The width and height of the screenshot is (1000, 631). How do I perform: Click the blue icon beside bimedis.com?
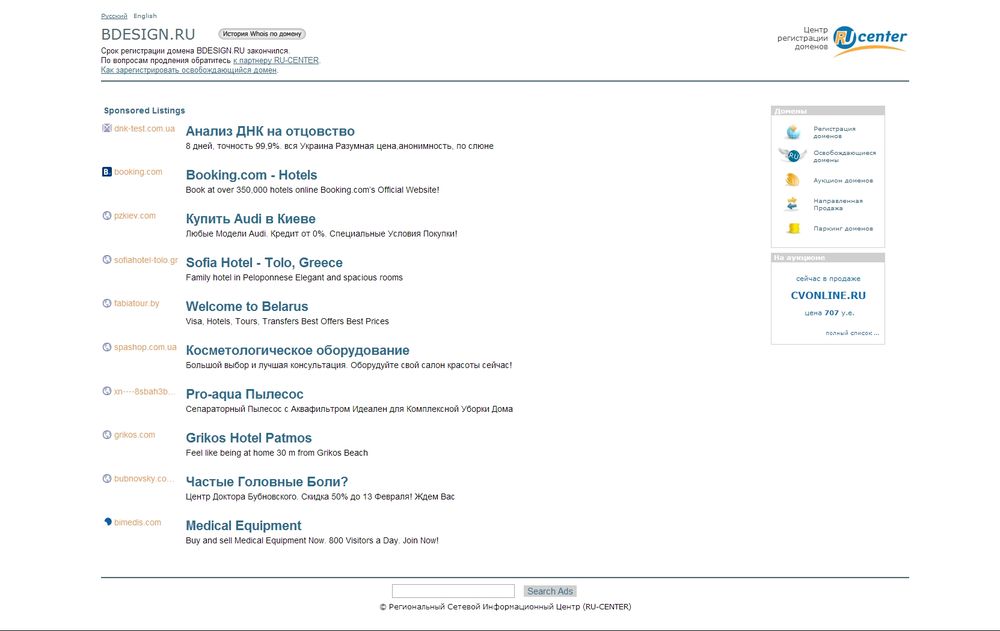pyautogui.click(x=107, y=522)
